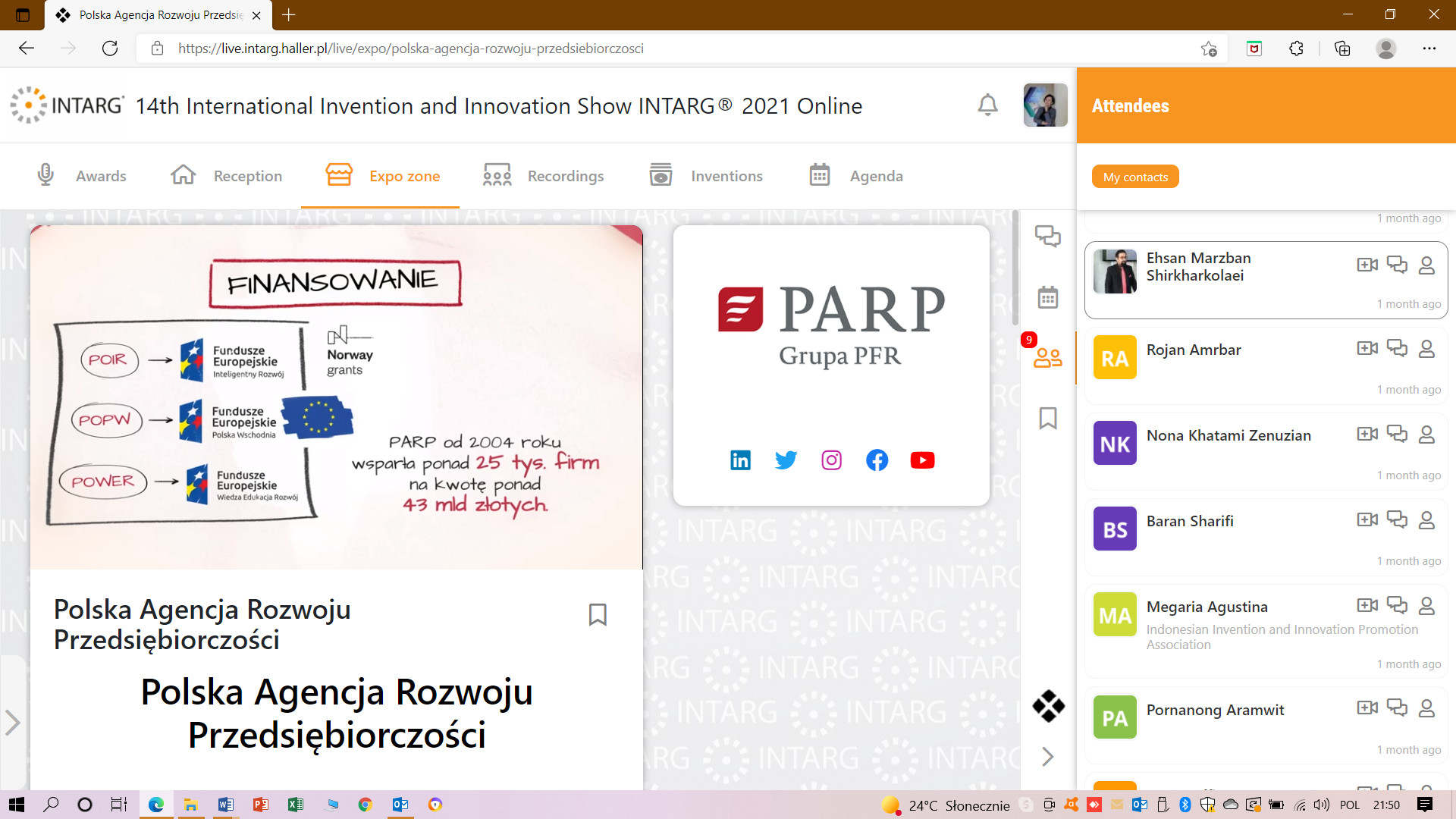The image size is (1456, 819).
Task: Start chat with Rojan Amrbar
Action: pyautogui.click(x=1397, y=348)
